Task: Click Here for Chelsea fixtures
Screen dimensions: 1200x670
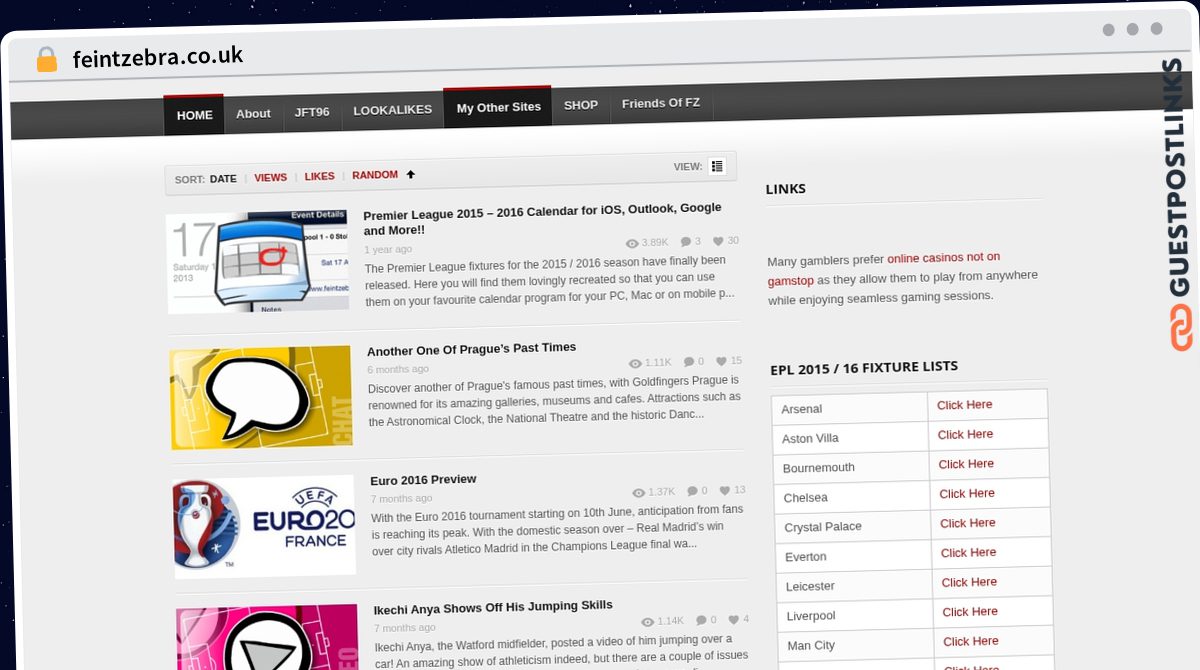Action: 967,493
